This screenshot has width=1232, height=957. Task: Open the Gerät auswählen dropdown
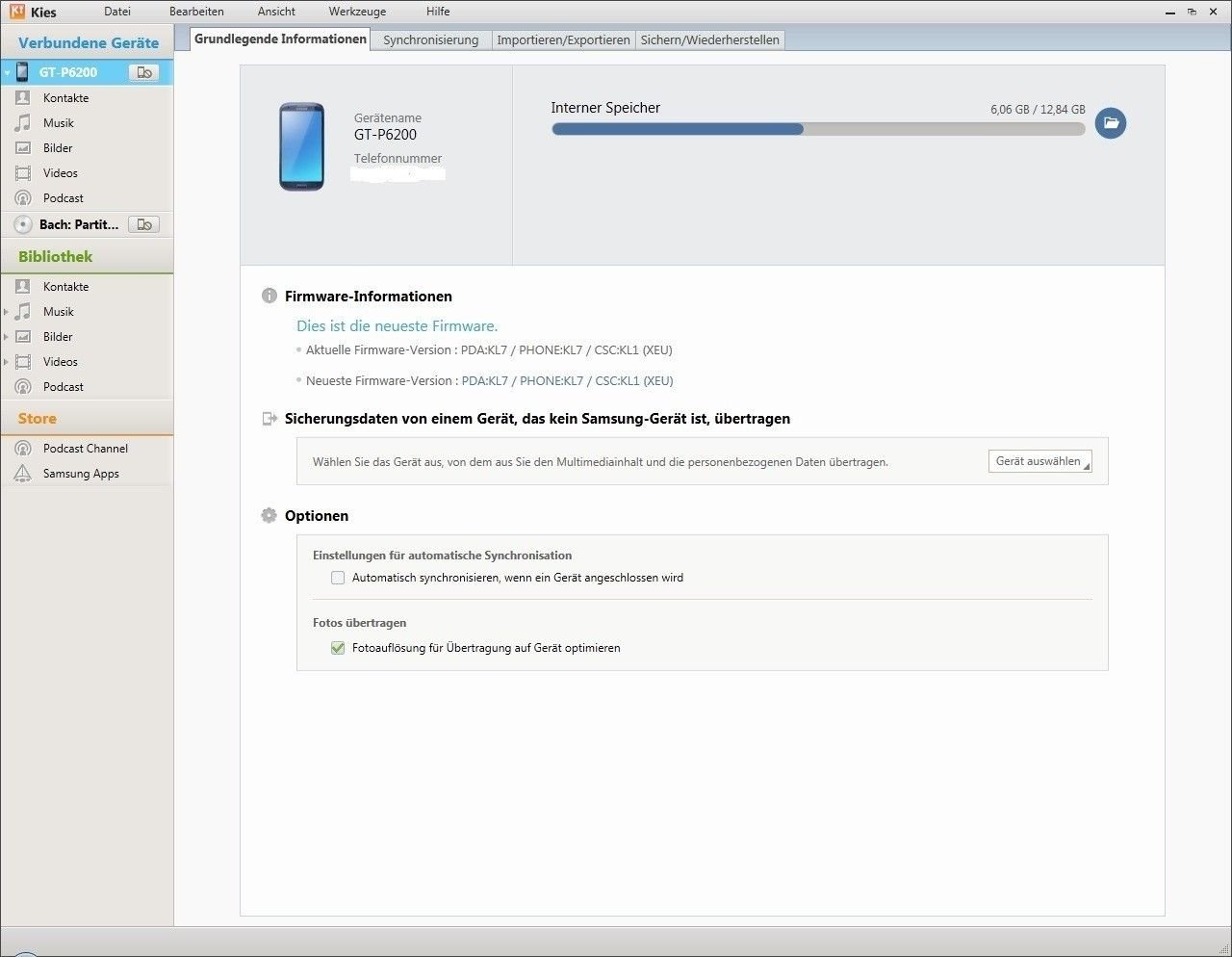pos(1040,461)
